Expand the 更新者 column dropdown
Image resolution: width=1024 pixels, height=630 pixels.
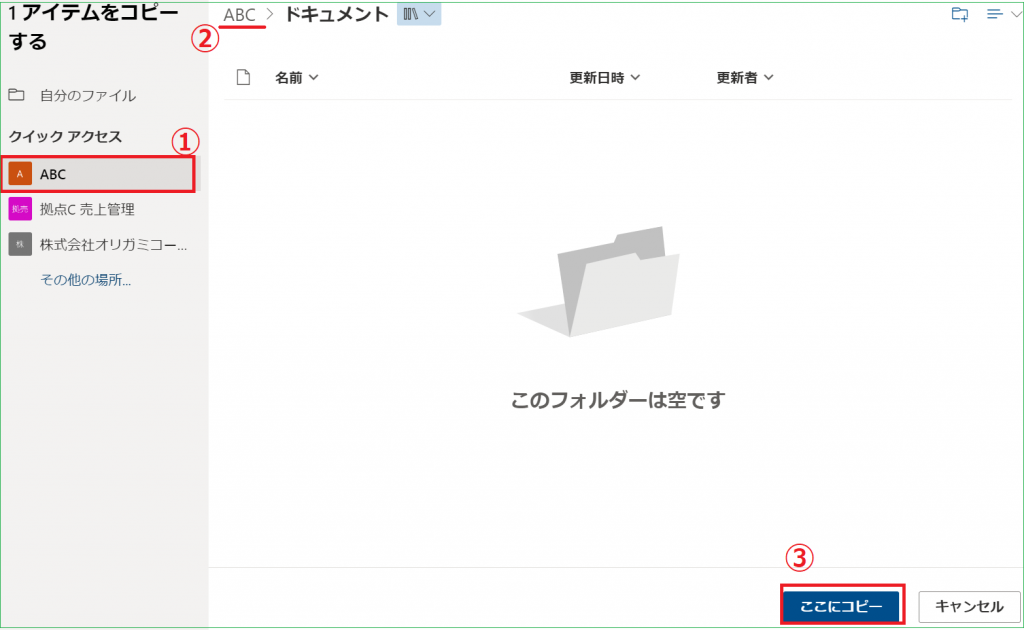[768, 78]
